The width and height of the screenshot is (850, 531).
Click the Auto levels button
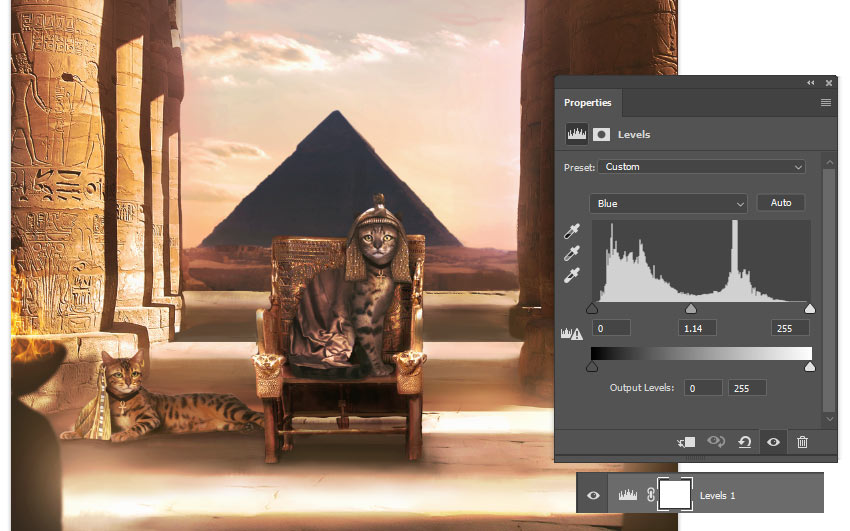click(781, 203)
